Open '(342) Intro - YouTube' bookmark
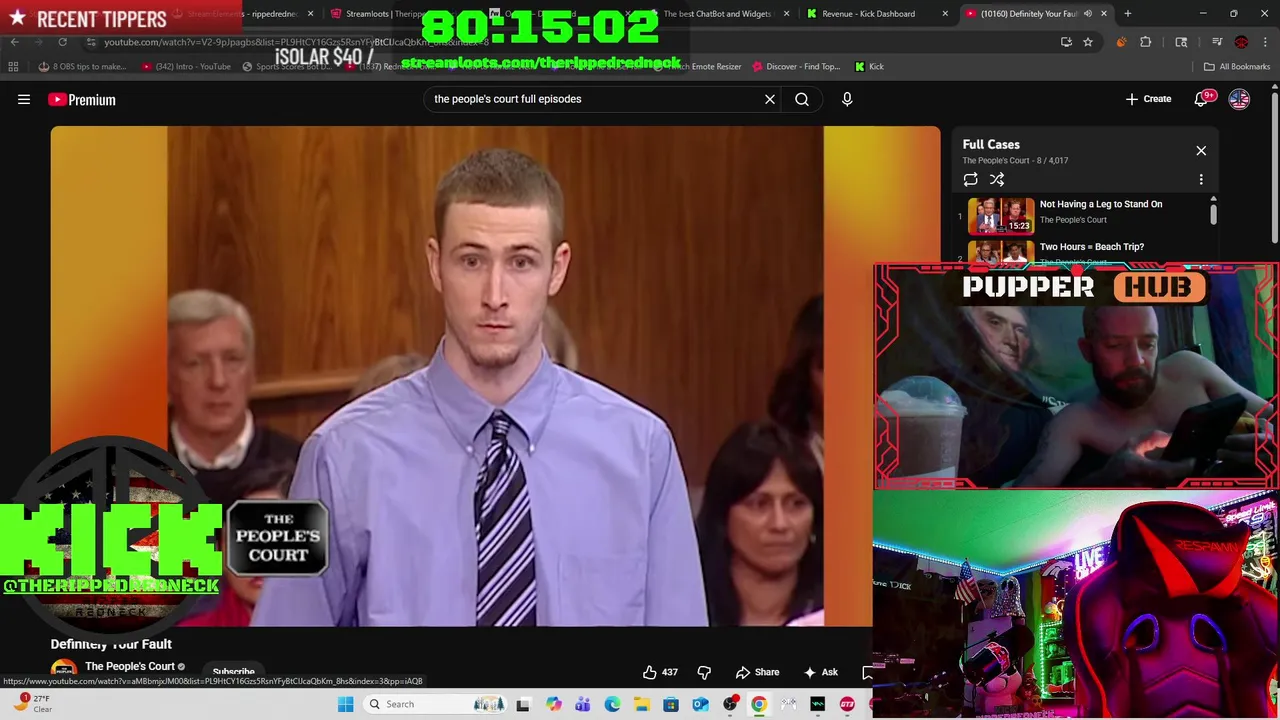This screenshot has height=720, width=1280. click(186, 66)
